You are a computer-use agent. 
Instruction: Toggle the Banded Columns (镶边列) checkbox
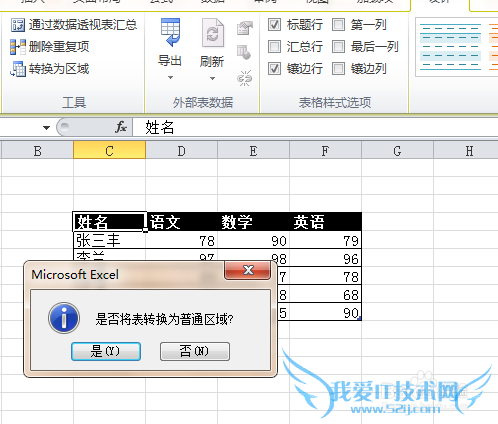(338, 69)
